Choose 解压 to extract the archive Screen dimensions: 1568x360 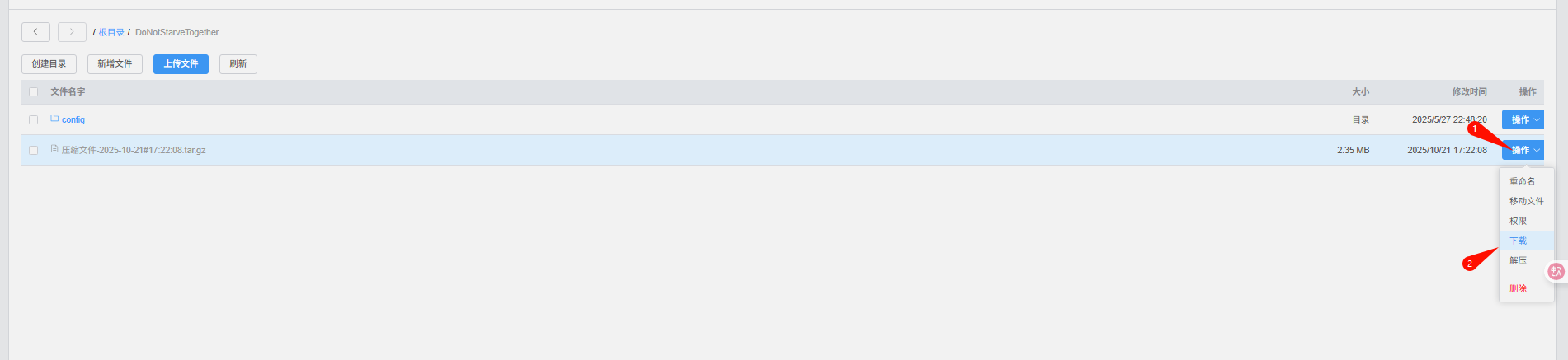[1518, 260]
